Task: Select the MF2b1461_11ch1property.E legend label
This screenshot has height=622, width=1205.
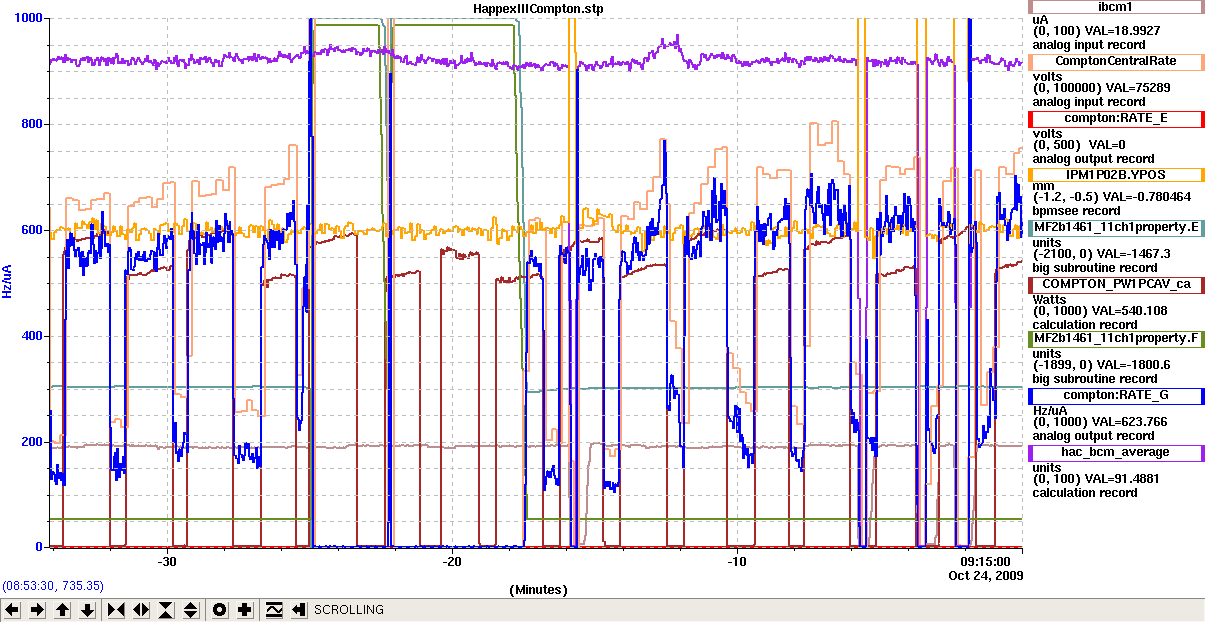Action: click(x=1114, y=228)
